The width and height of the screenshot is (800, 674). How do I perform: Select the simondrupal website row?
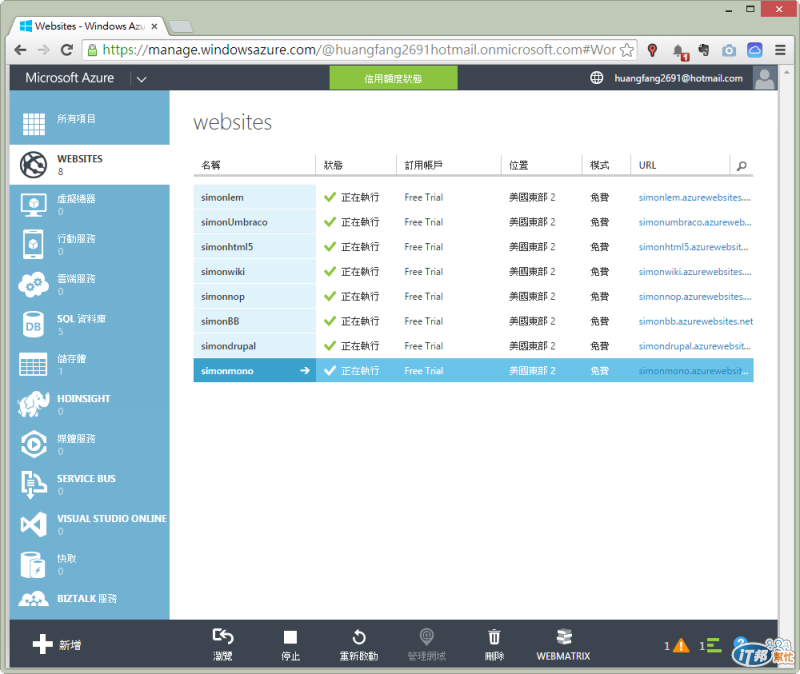pyautogui.click(x=473, y=346)
